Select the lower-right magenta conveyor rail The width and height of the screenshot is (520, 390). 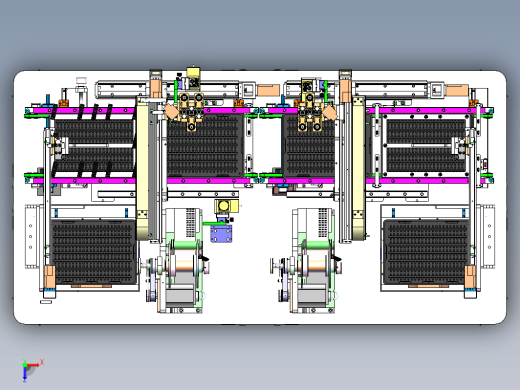point(377,181)
